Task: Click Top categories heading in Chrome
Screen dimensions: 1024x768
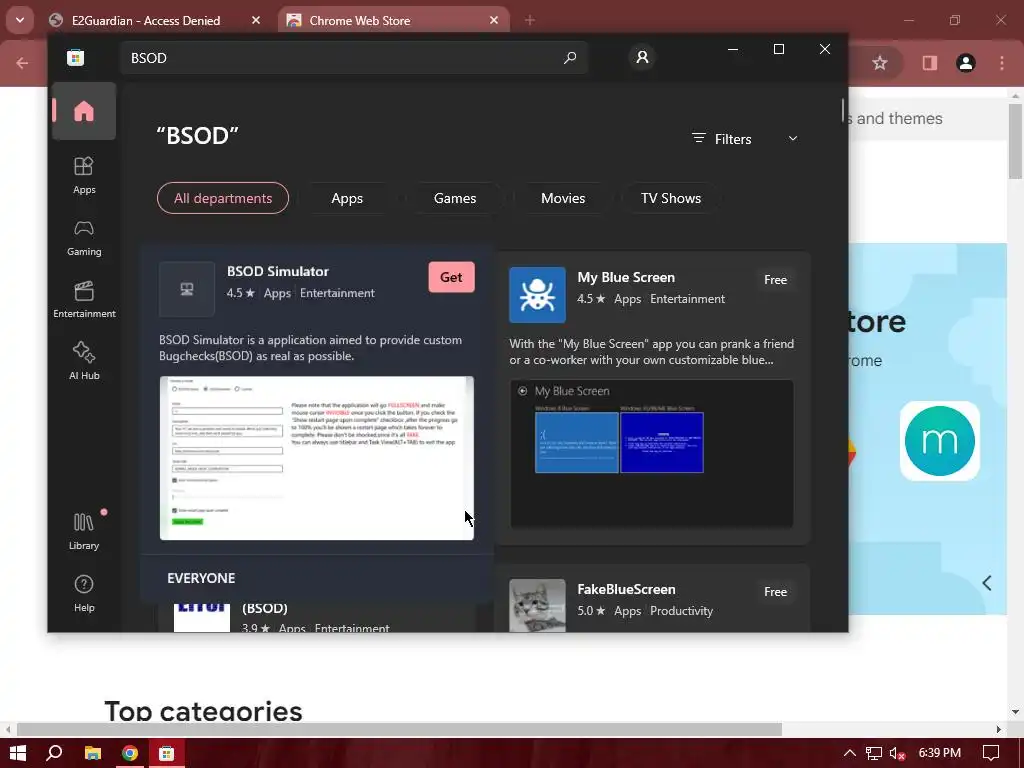Action: coord(203,711)
